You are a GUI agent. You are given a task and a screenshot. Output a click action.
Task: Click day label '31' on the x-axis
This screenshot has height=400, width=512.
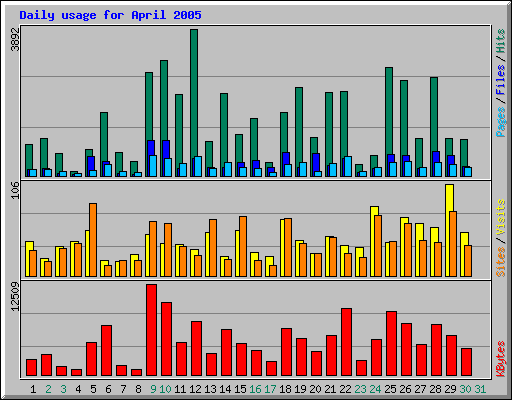(x=480, y=389)
